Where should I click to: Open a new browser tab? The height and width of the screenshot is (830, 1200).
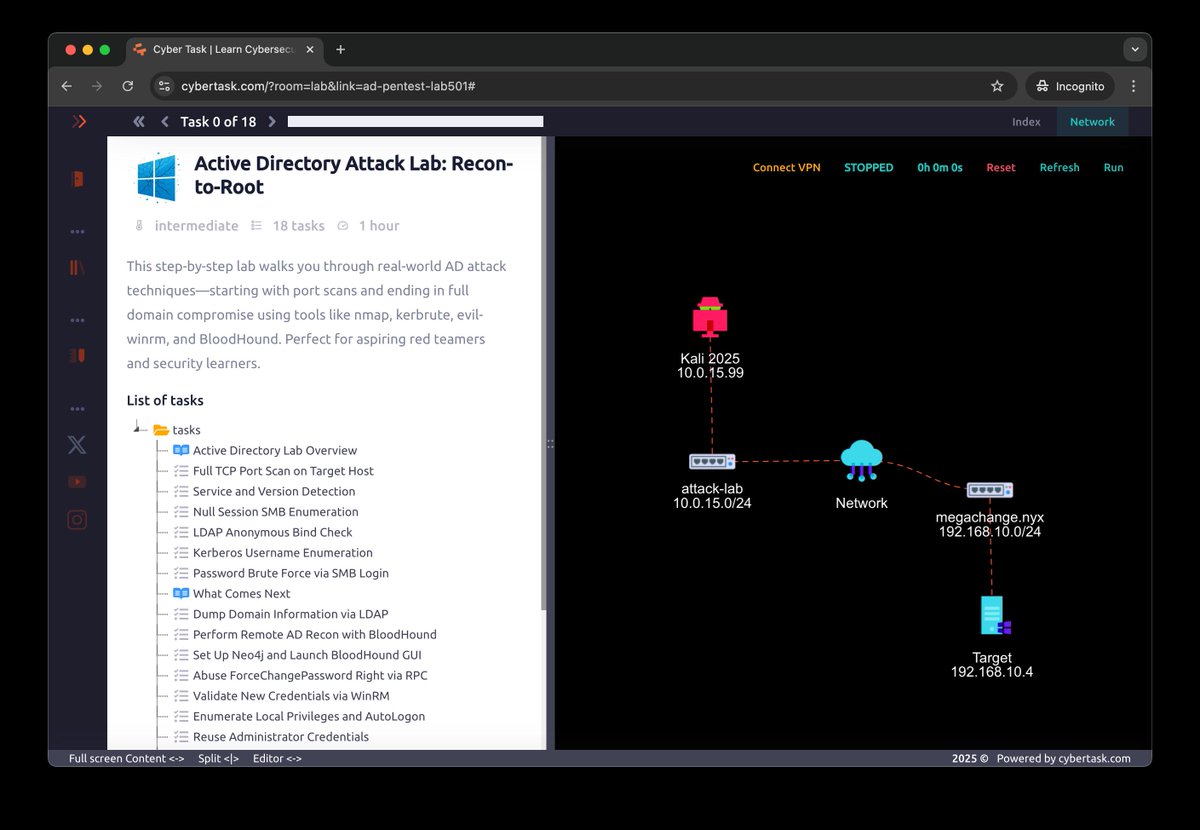click(x=340, y=49)
